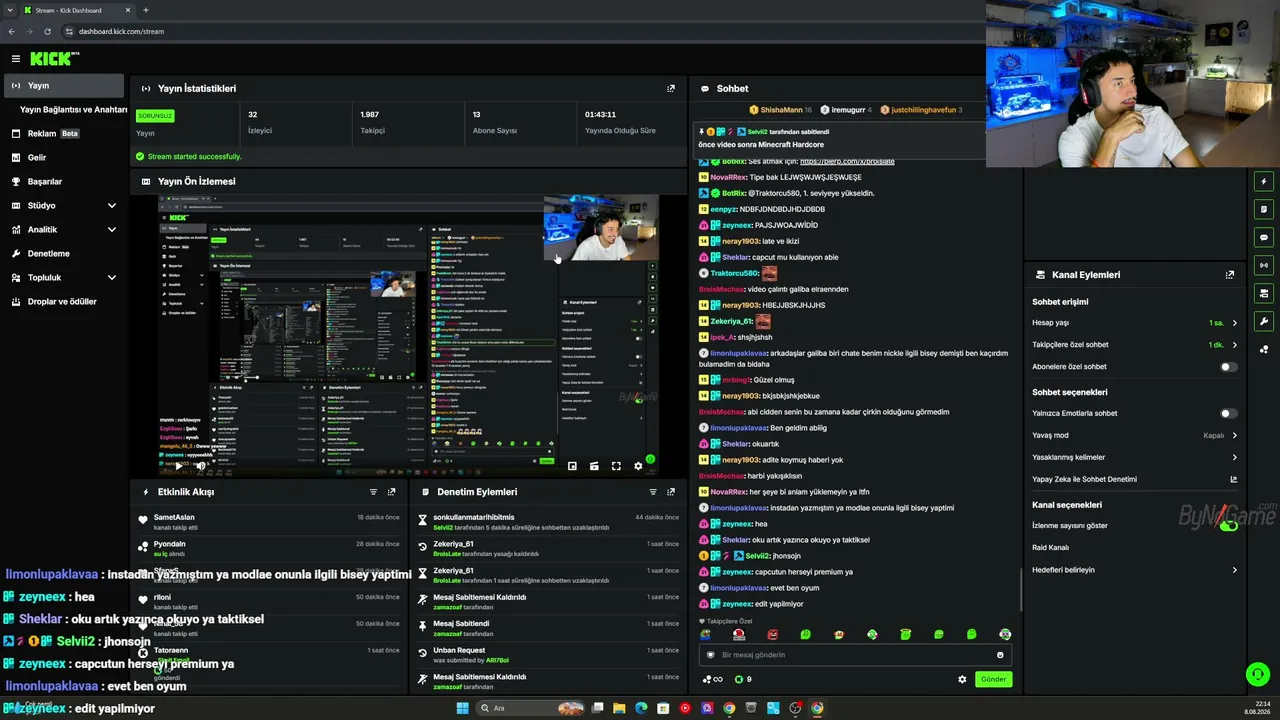Filter the Denetim Eylemleri list
This screenshot has height=720, width=1280.
[x=653, y=492]
